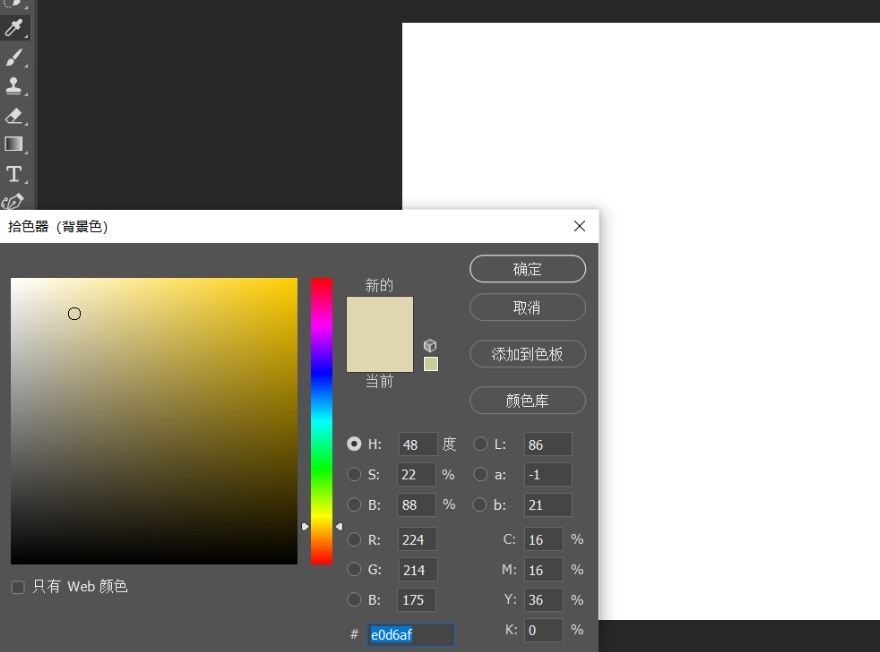Click the out-of-gamut warning cube icon
The image size is (880, 652).
pyautogui.click(x=429, y=344)
